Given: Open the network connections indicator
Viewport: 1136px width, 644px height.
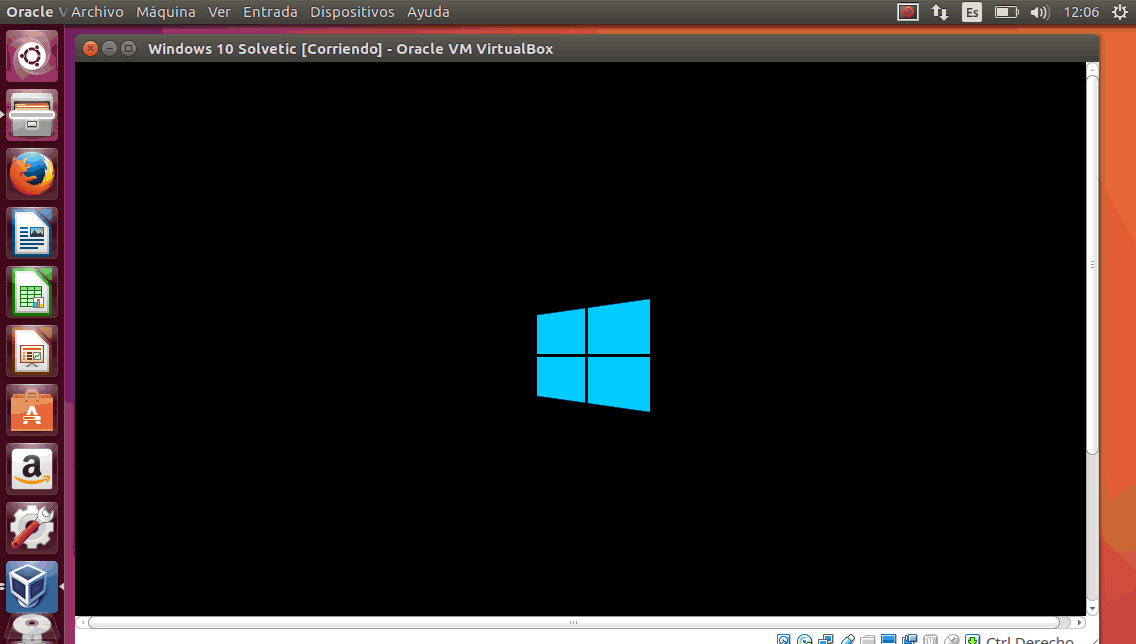Looking at the screenshot, I should click(x=940, y=12).
